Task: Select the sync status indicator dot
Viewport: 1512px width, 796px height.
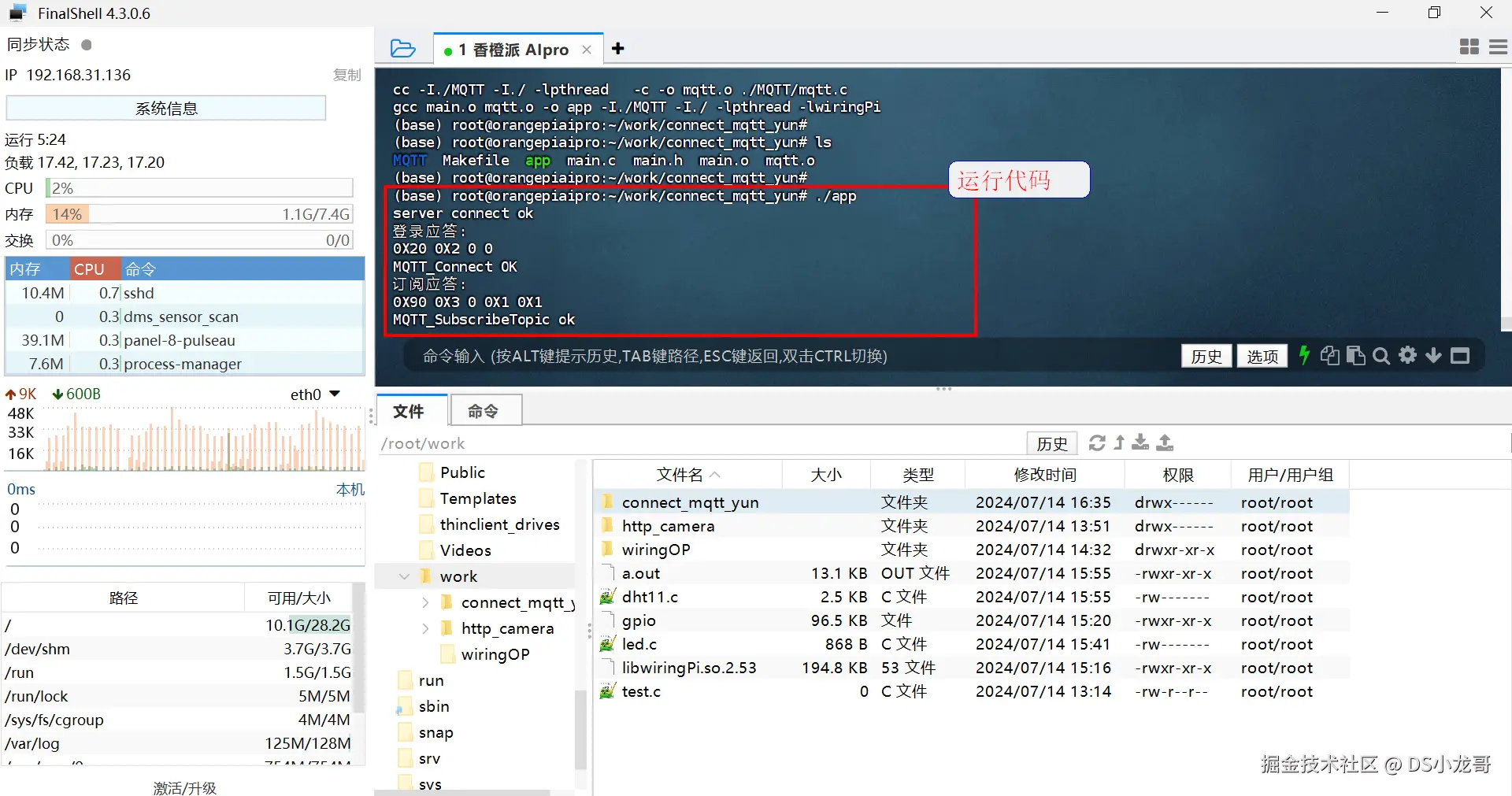Action: pos(87,45)
